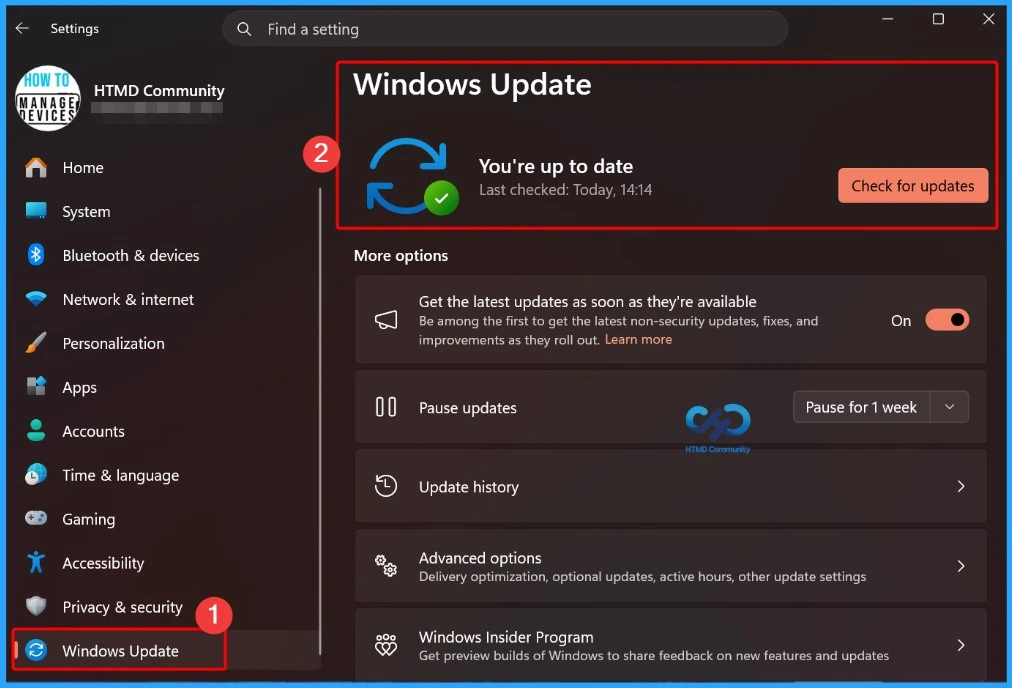Open the Learn more link
1012x688 pixels.
(x=637, y=339)
